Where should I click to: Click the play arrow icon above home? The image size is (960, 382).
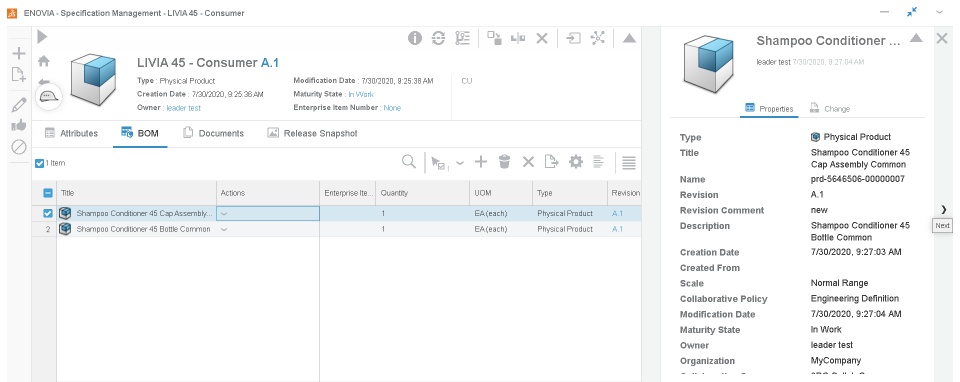pyautogui.click(x=42, y=37)
